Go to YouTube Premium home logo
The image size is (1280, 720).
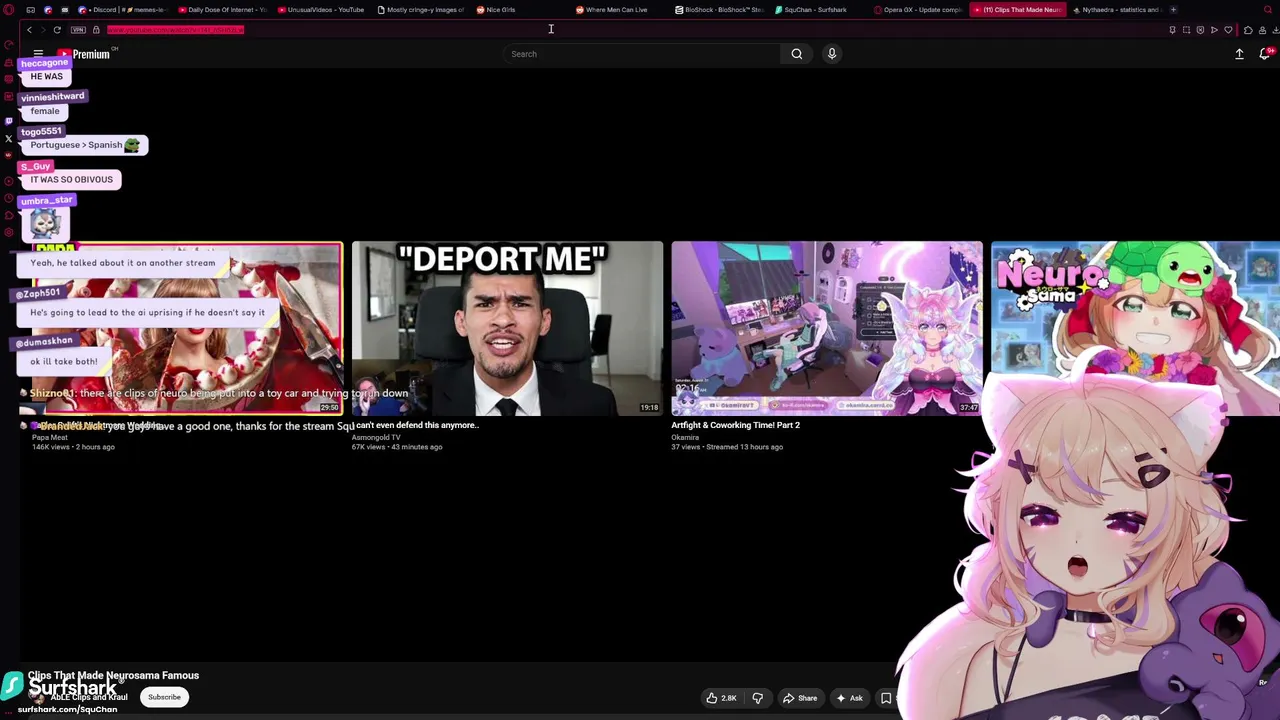[84, 54]
